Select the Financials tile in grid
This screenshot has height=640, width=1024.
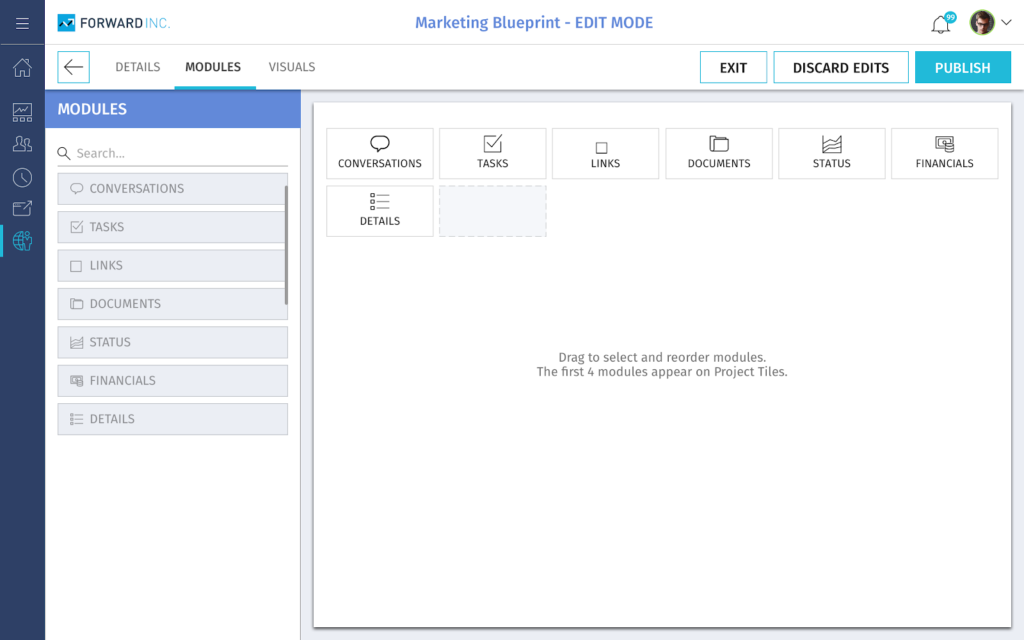[944, 153]
